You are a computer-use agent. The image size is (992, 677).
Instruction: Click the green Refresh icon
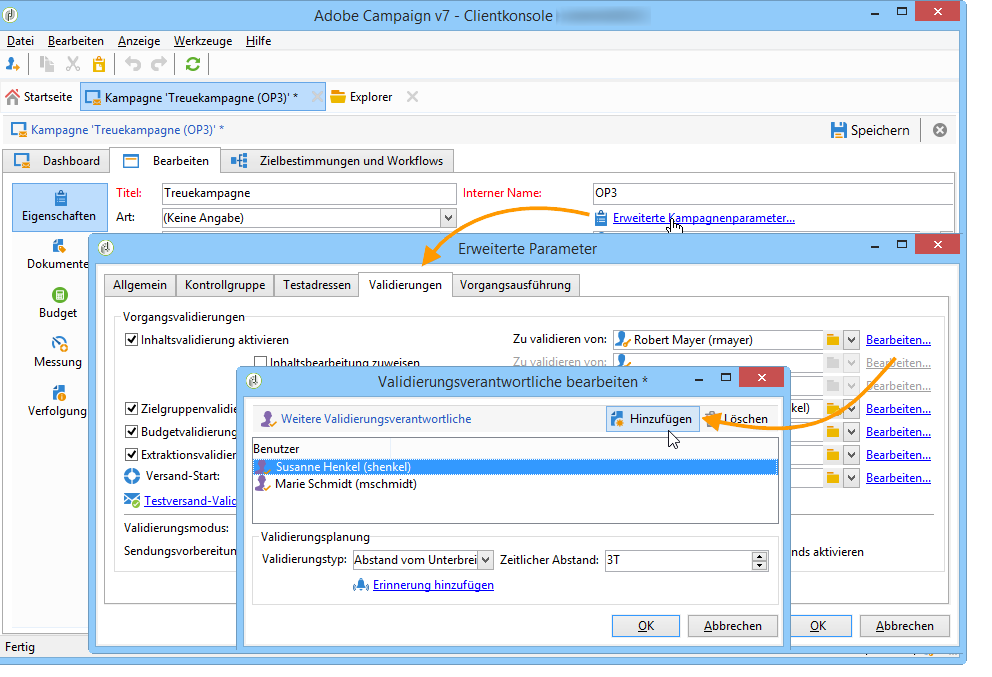click(x=192, y=64)
